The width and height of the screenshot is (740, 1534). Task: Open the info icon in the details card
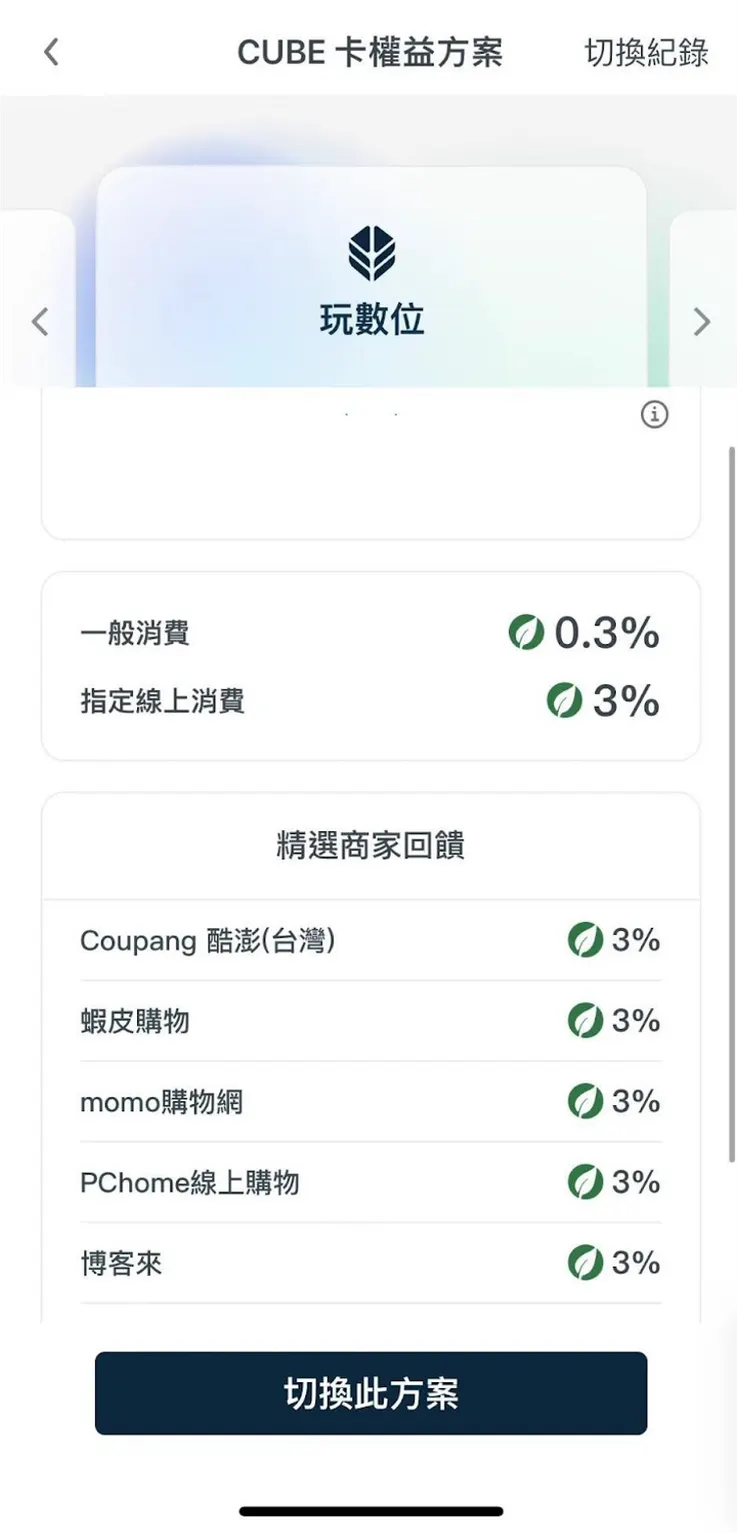click(x=656, y=415)
